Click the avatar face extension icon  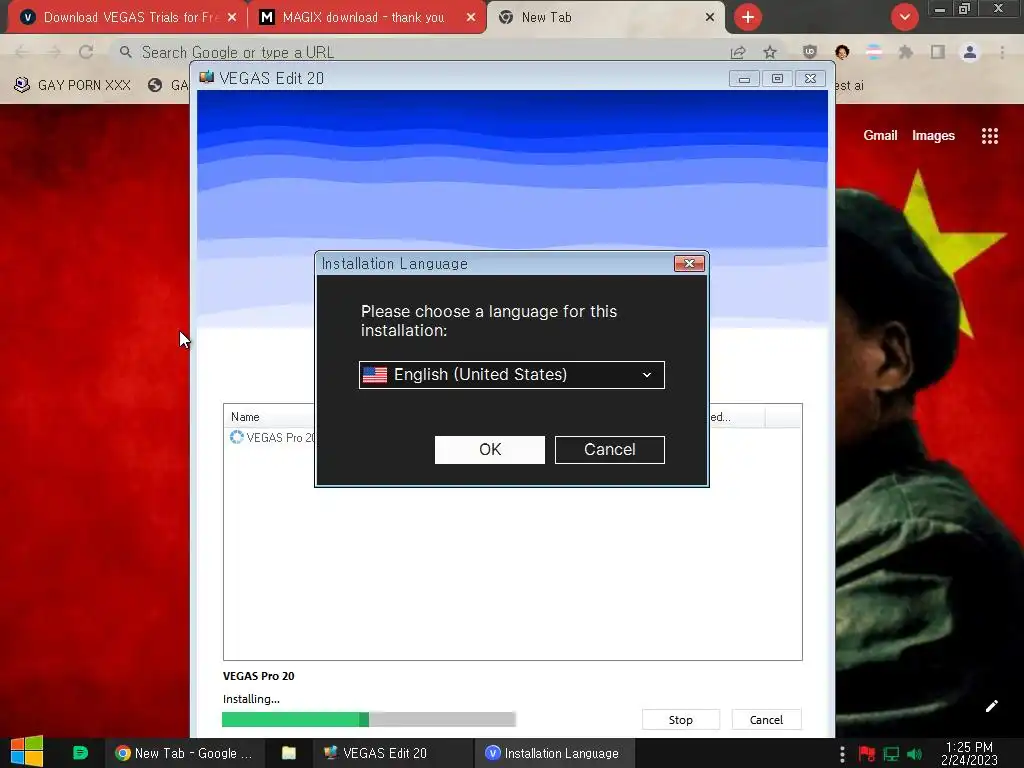[842, 52]
